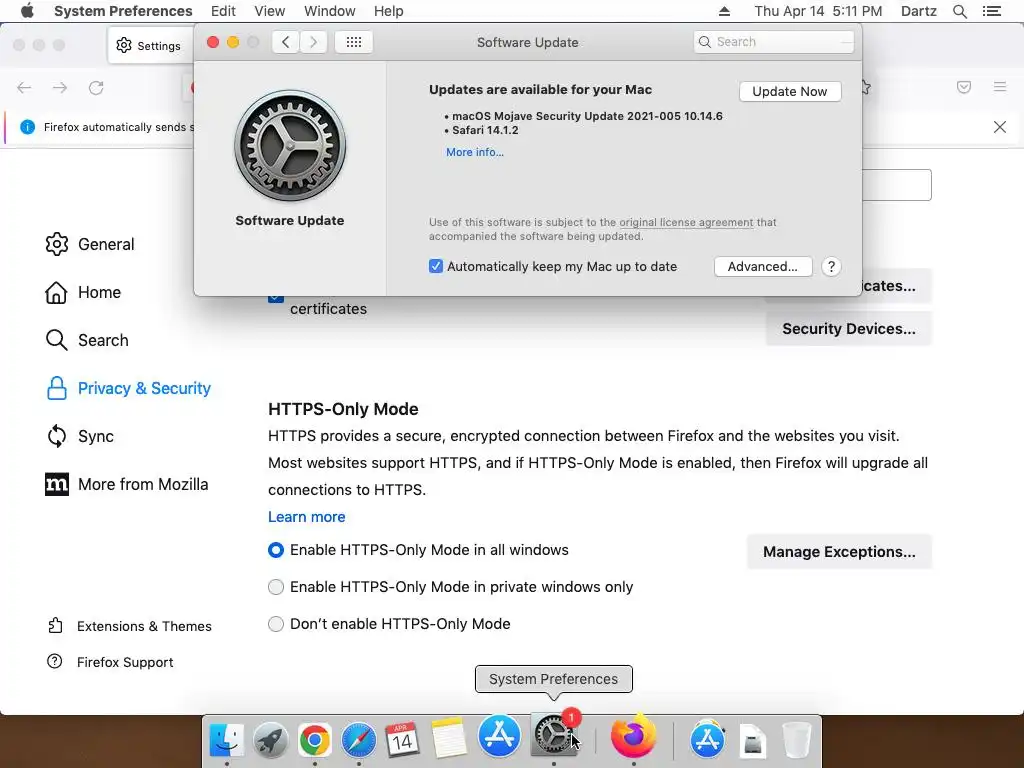Open the Edit menu
Viewport: 1024px width, 768px height.
[223, 11]
